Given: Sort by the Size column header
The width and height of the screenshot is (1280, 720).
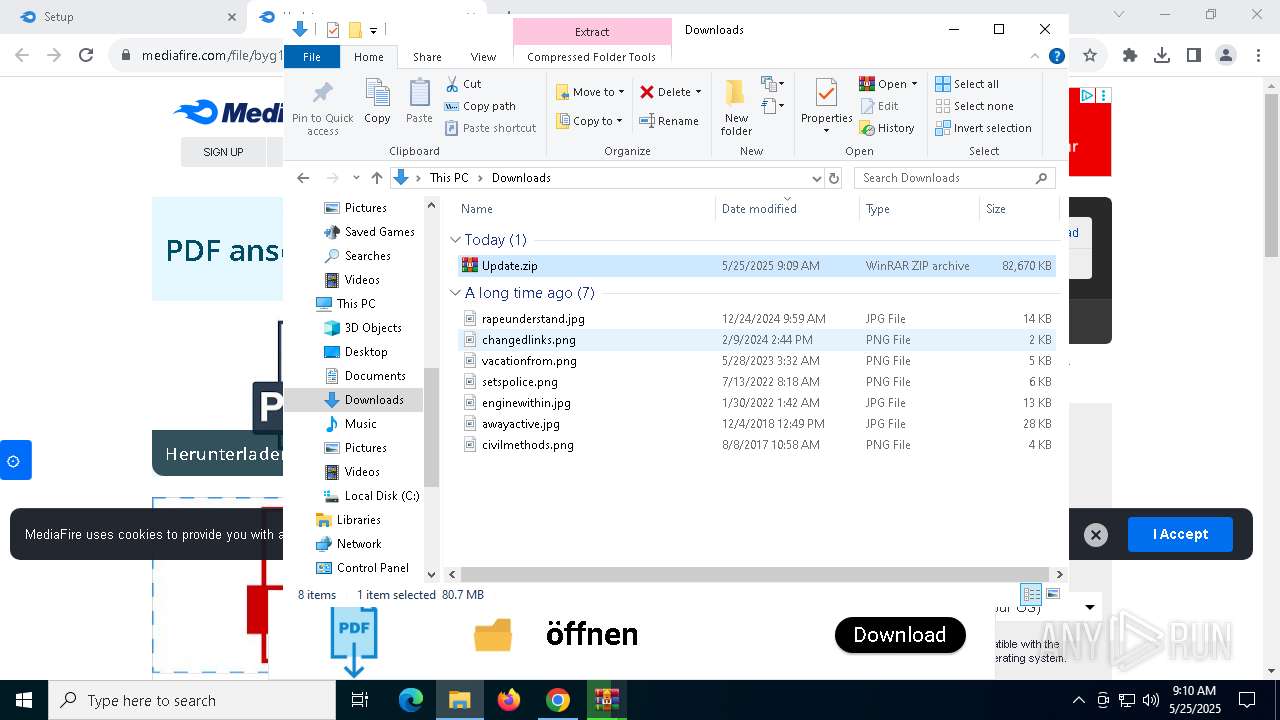Looking at the screenshot, I should pos(996,209).
